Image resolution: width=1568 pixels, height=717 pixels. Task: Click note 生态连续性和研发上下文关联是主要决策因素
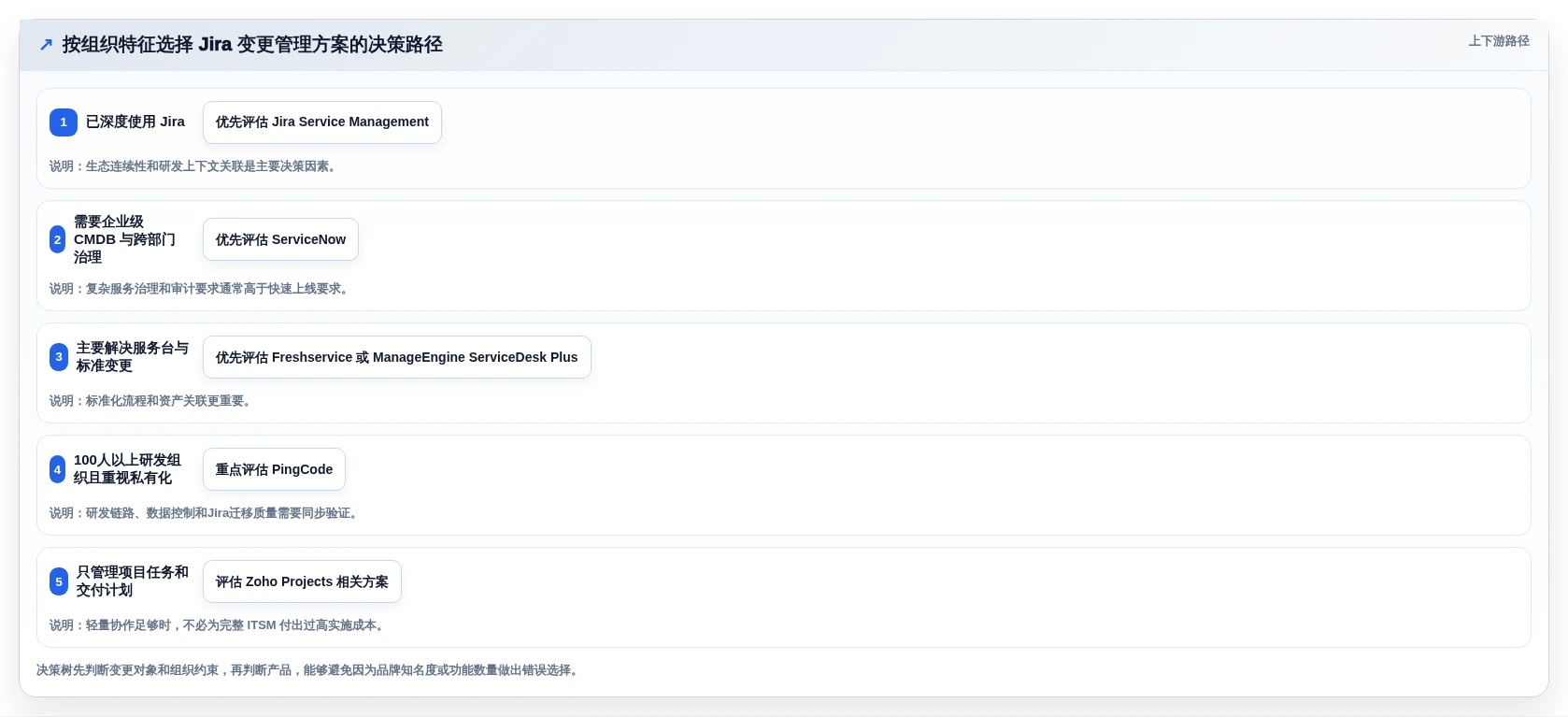193,166
